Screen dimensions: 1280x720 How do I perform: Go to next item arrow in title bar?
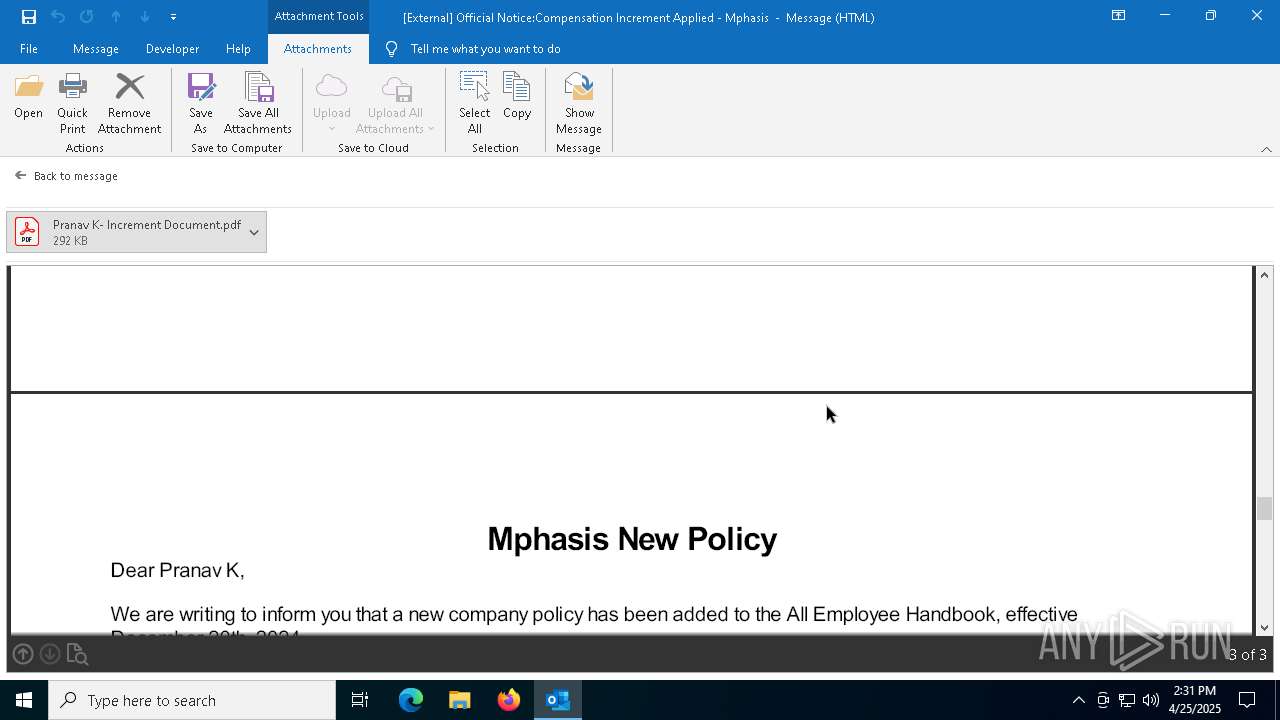pyautogui.click(x=145, y=17)
